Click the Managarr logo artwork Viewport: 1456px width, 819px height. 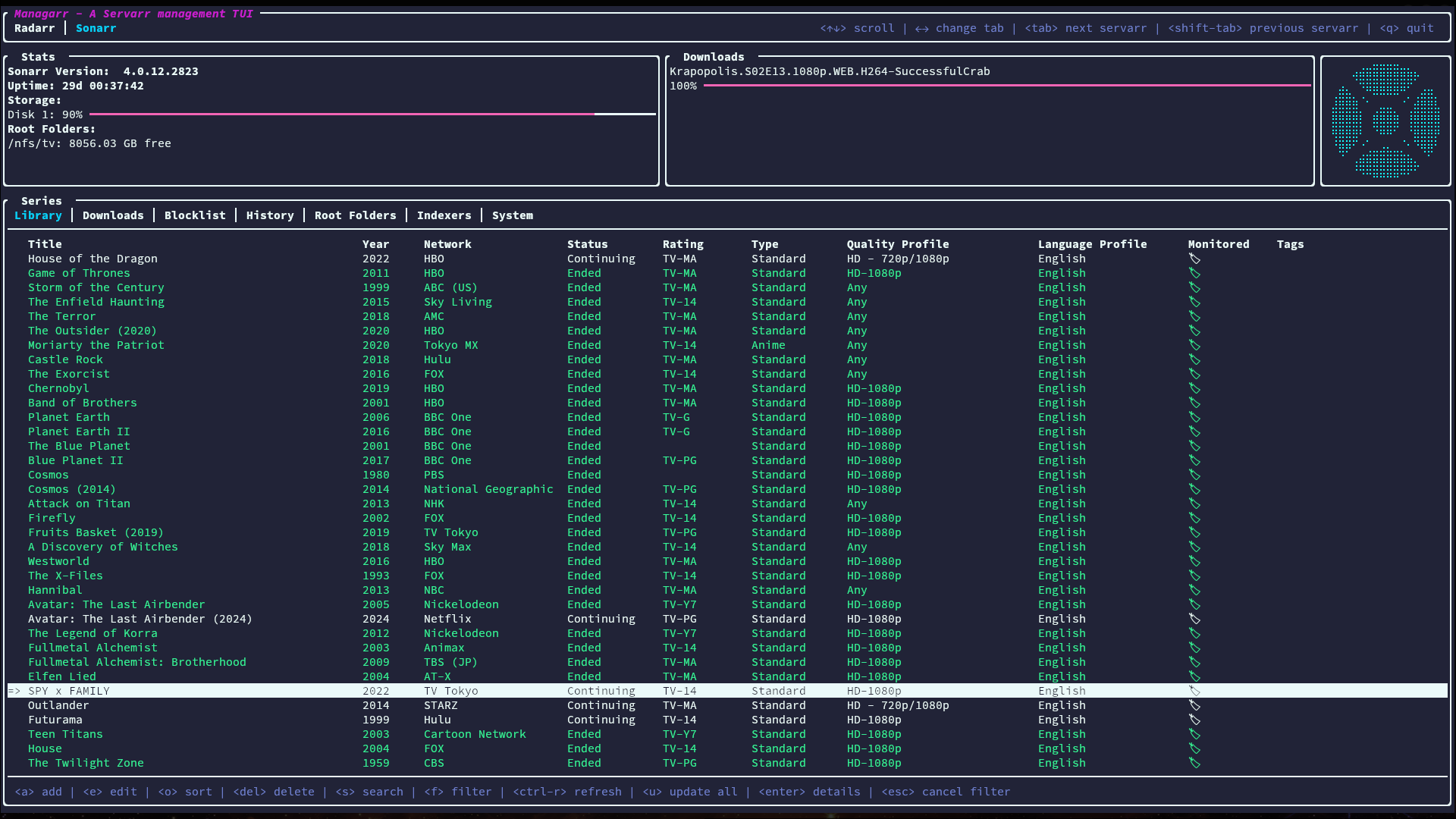1385,120
